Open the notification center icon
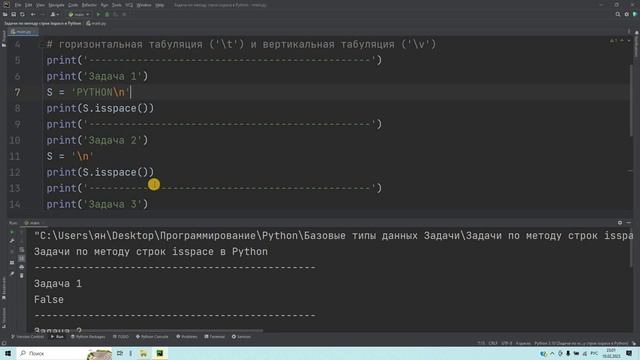The width and height of the screenshot is (640, 360). 629,353
